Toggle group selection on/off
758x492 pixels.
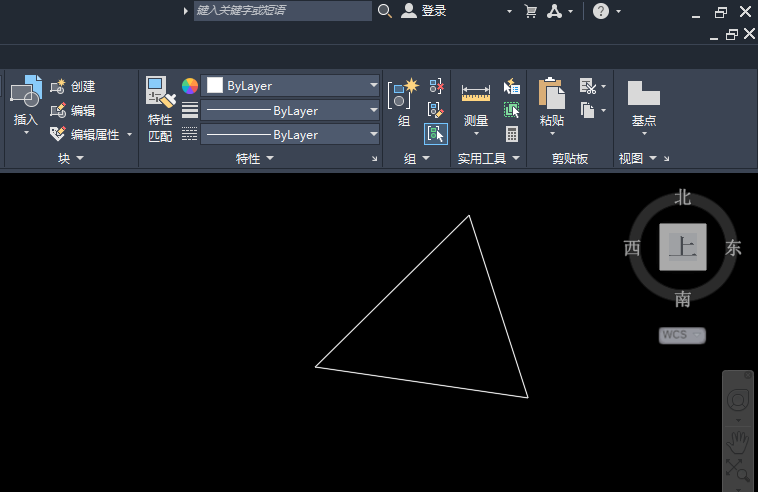pos(436,134)
